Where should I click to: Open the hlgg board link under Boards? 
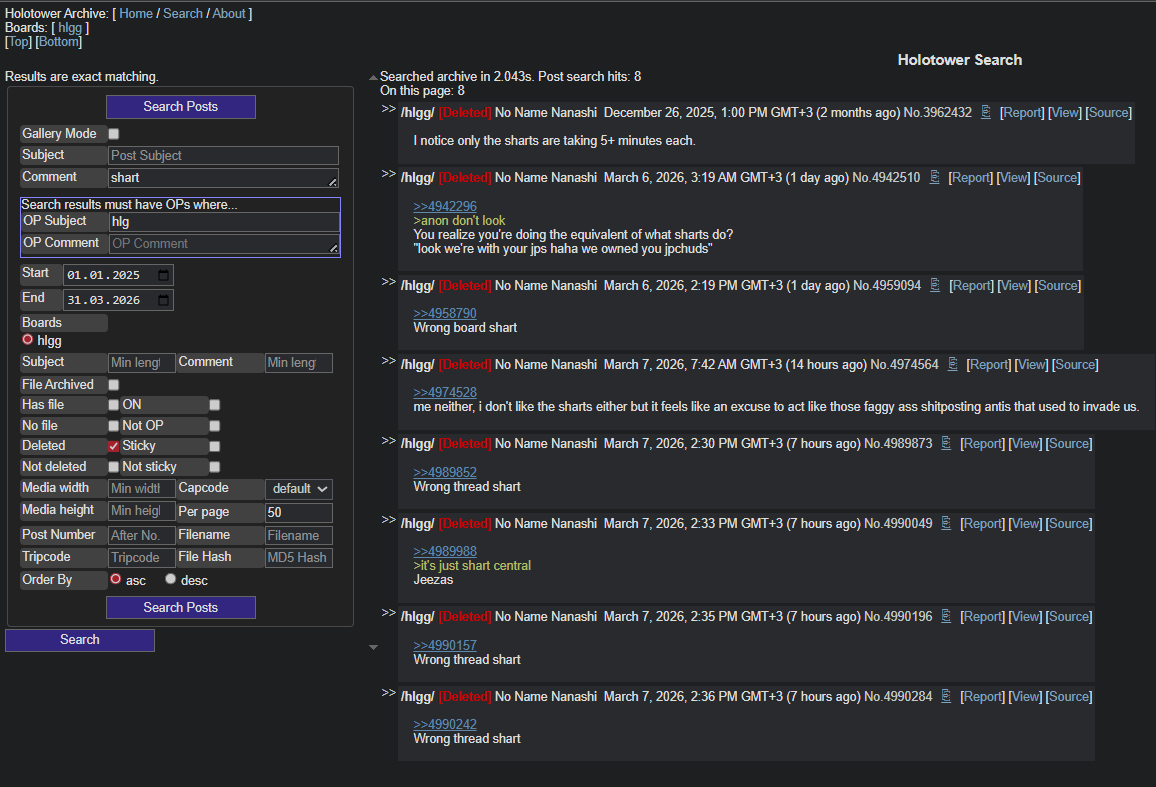pyautogui.click(x=70, y=27)
